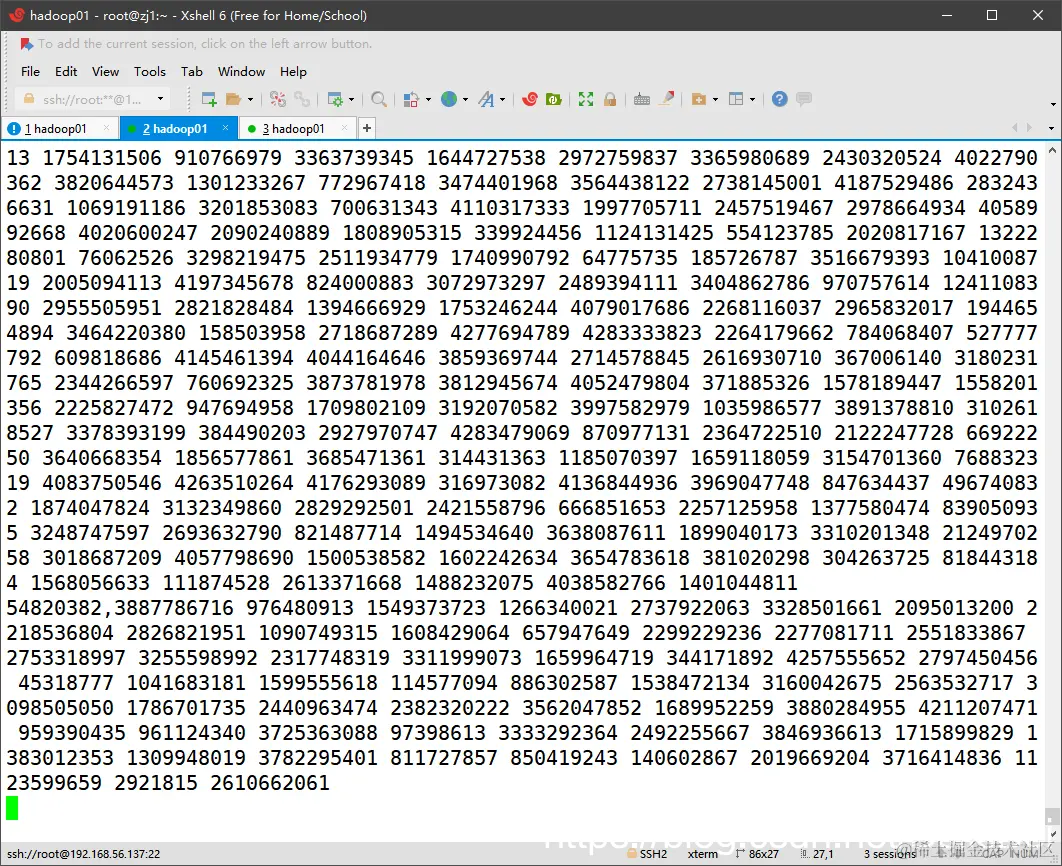Close the 1 hadoop01 tab
Viewport: 1062px width, 866px height.
click(106, 127)
